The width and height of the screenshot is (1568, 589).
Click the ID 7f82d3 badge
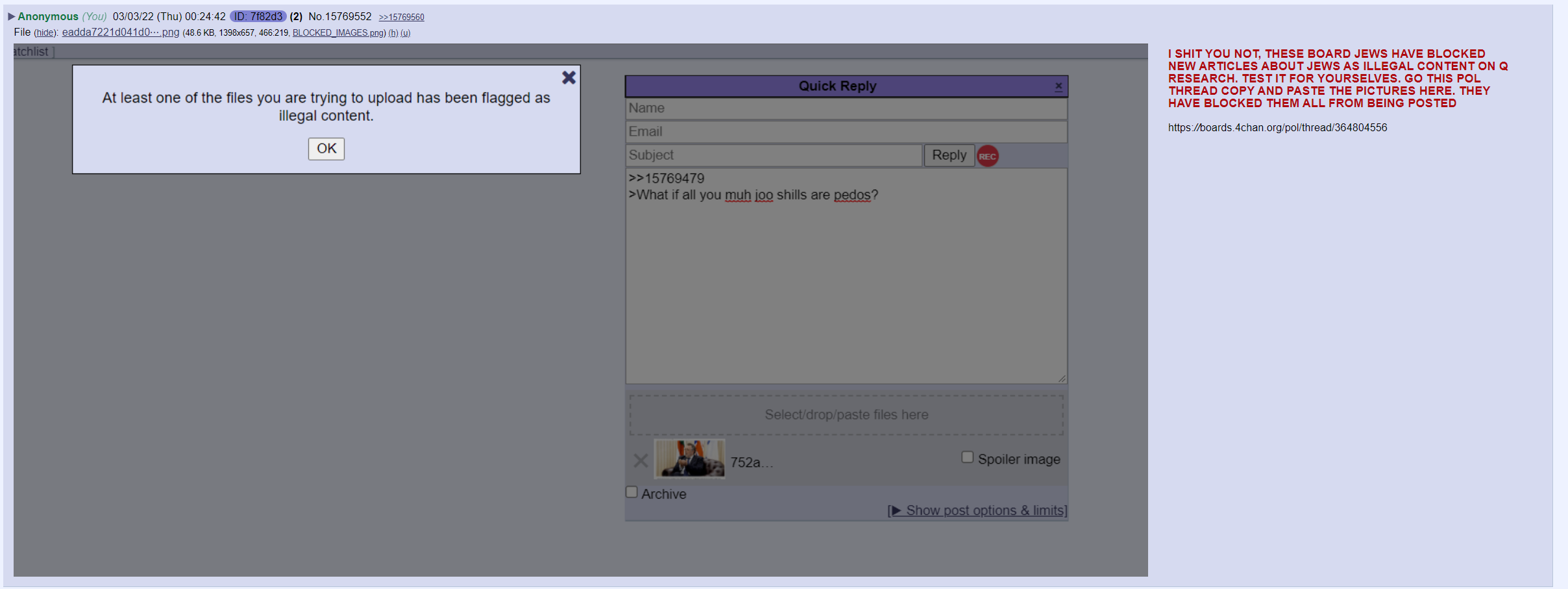(x=258, y=16)
